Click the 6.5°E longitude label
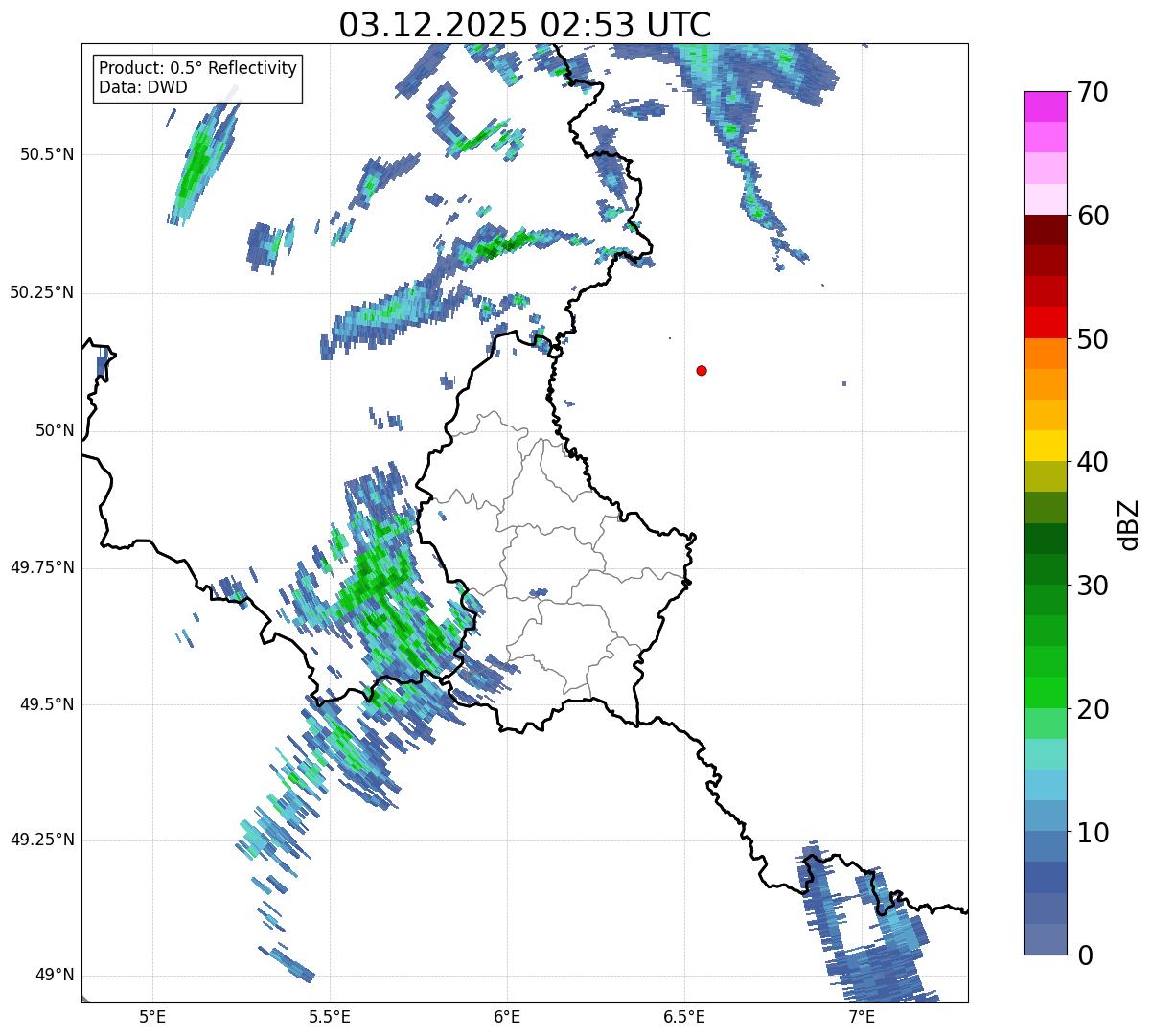 tap(684, 1016)
